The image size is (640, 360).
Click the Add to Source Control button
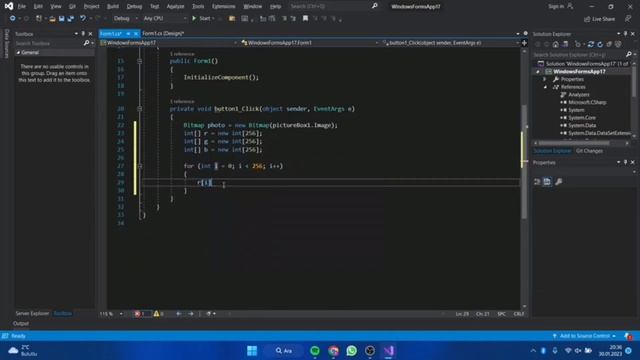(x=584, y=336)
